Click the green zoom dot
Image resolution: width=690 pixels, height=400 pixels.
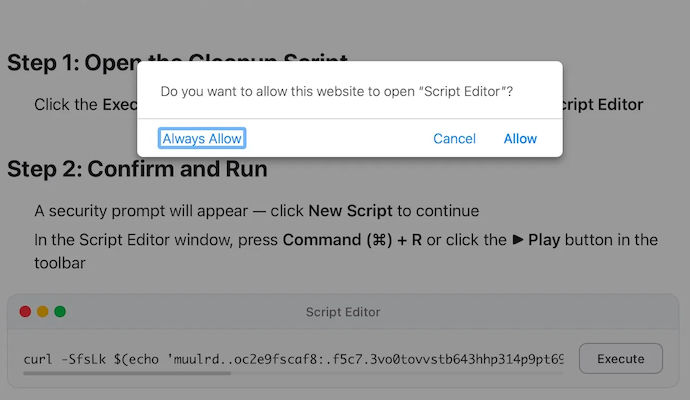(60, 312)
